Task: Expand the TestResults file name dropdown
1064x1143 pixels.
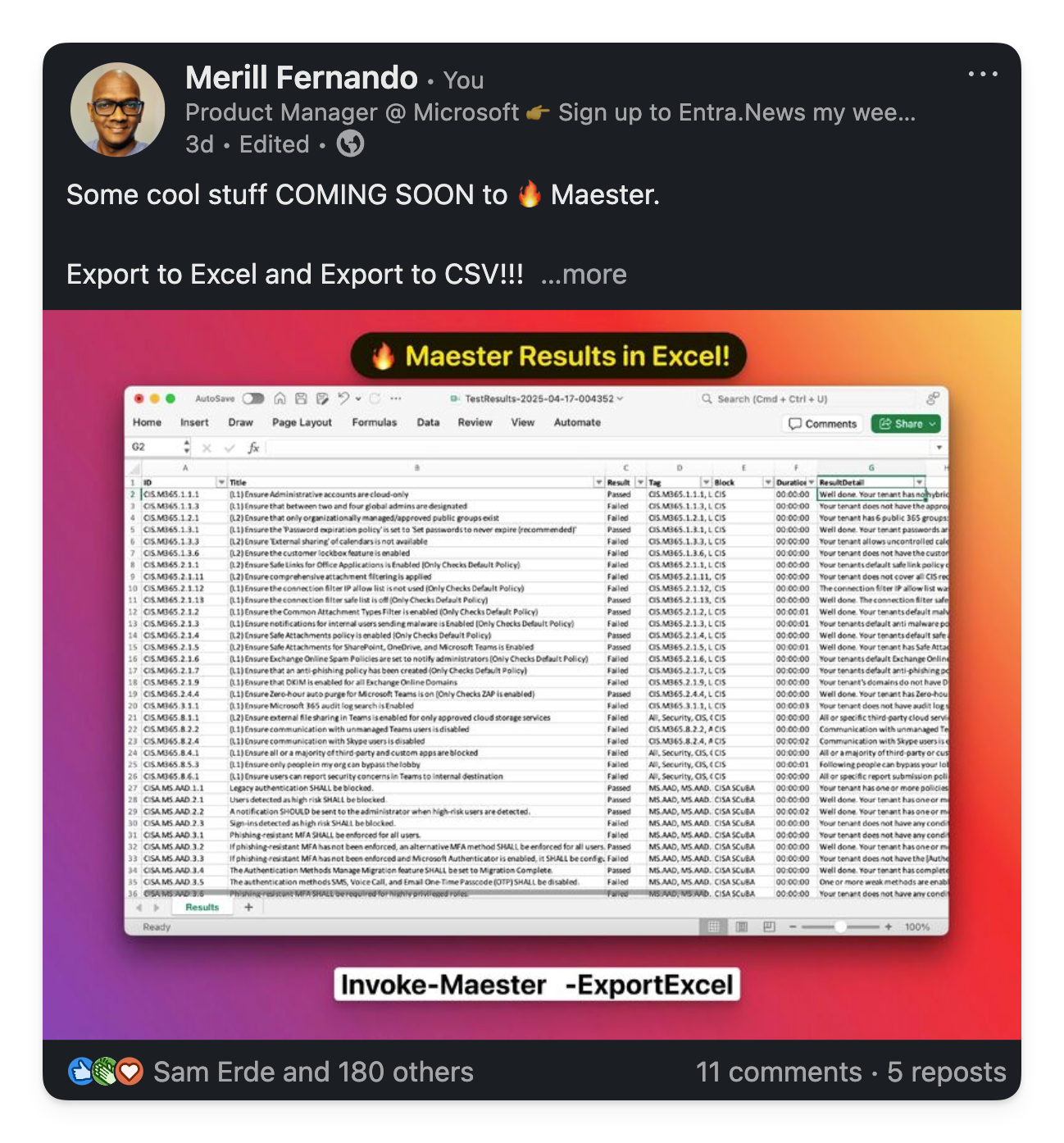Action: tap(621, 398)
